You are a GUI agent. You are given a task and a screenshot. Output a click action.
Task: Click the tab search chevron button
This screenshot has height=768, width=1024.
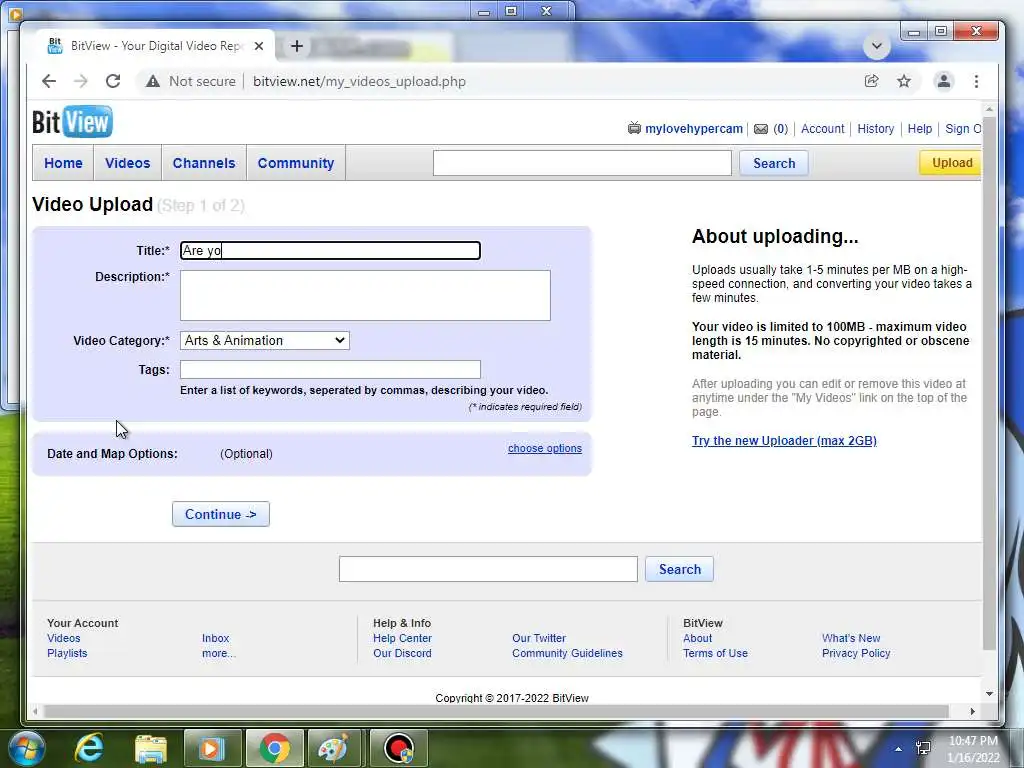click(876, 46)
